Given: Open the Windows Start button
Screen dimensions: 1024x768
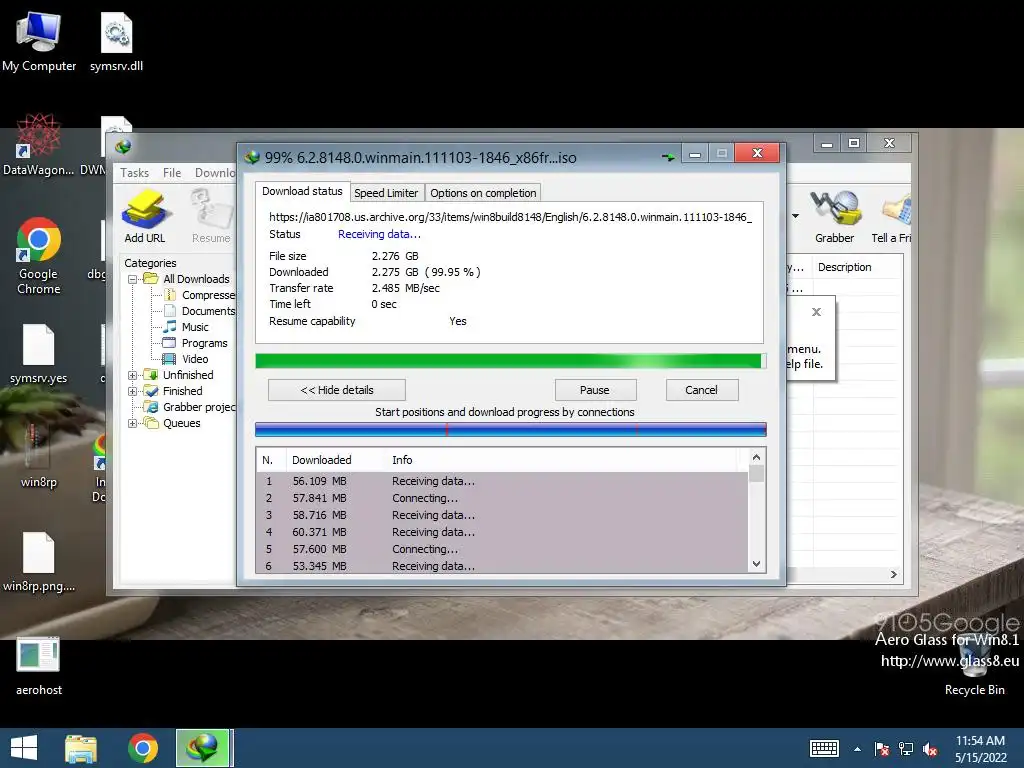Looking at the screenshot, I should point(24,748).
